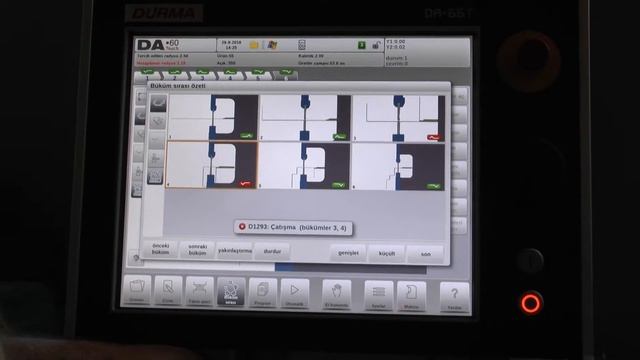Select bend 3 thumbnail preview
The image size is (640, 360).
point(398,119)
